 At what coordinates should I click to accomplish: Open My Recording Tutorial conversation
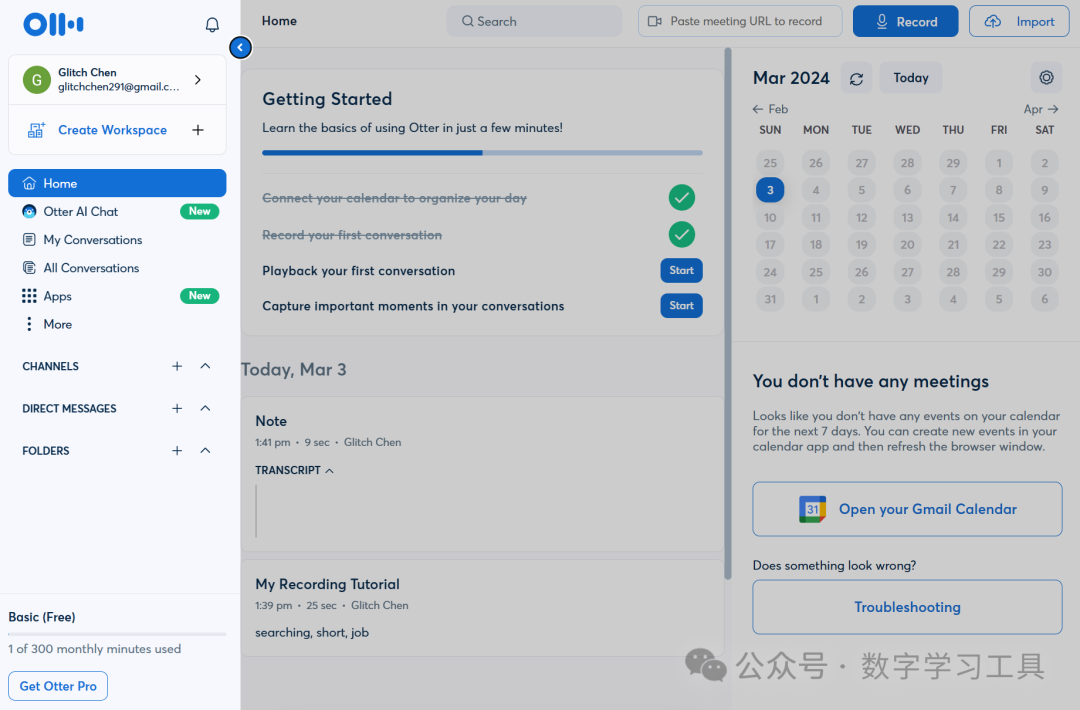[x=327, y=584]
